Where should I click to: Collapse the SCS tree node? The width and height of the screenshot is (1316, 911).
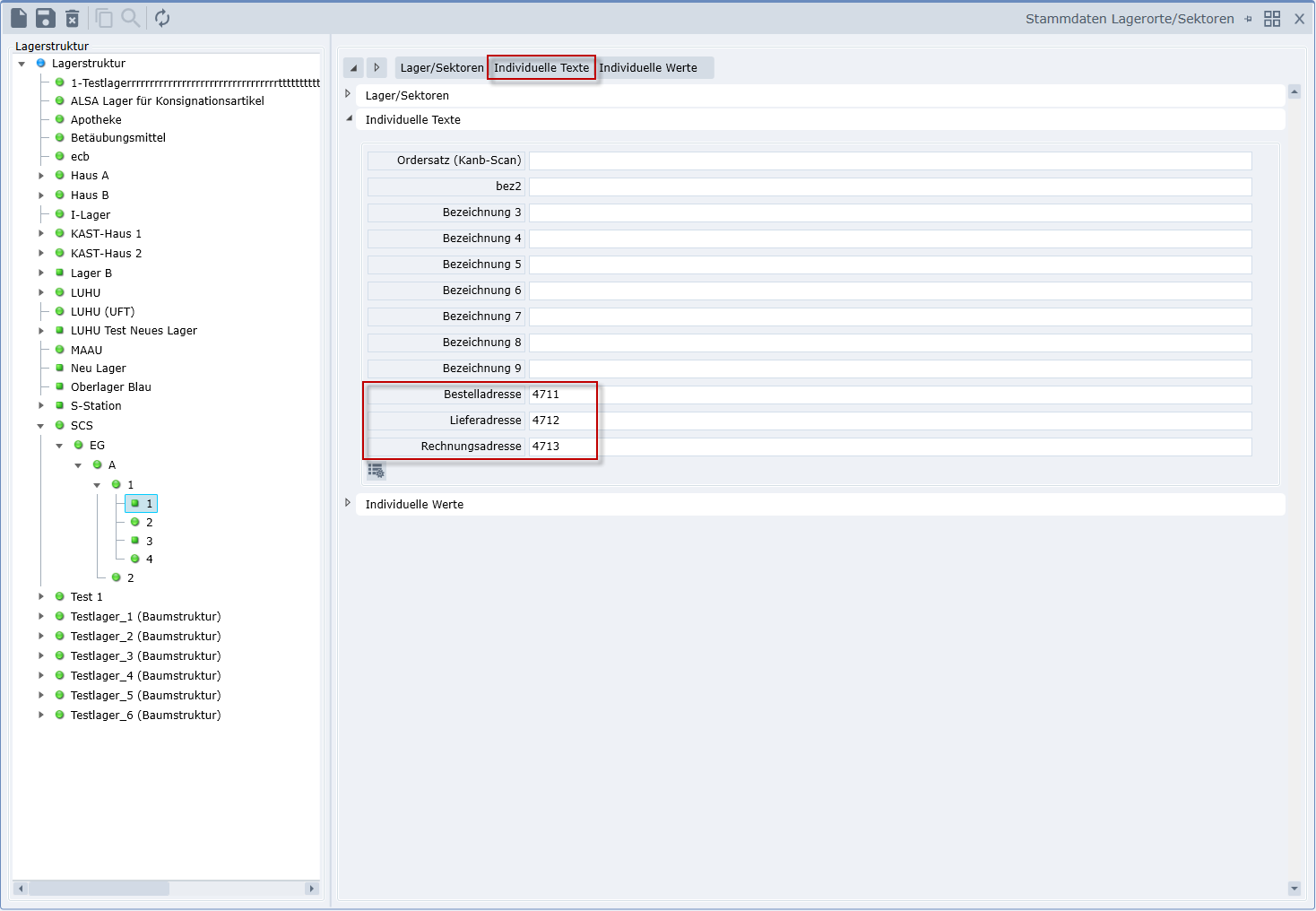[41, 426]
